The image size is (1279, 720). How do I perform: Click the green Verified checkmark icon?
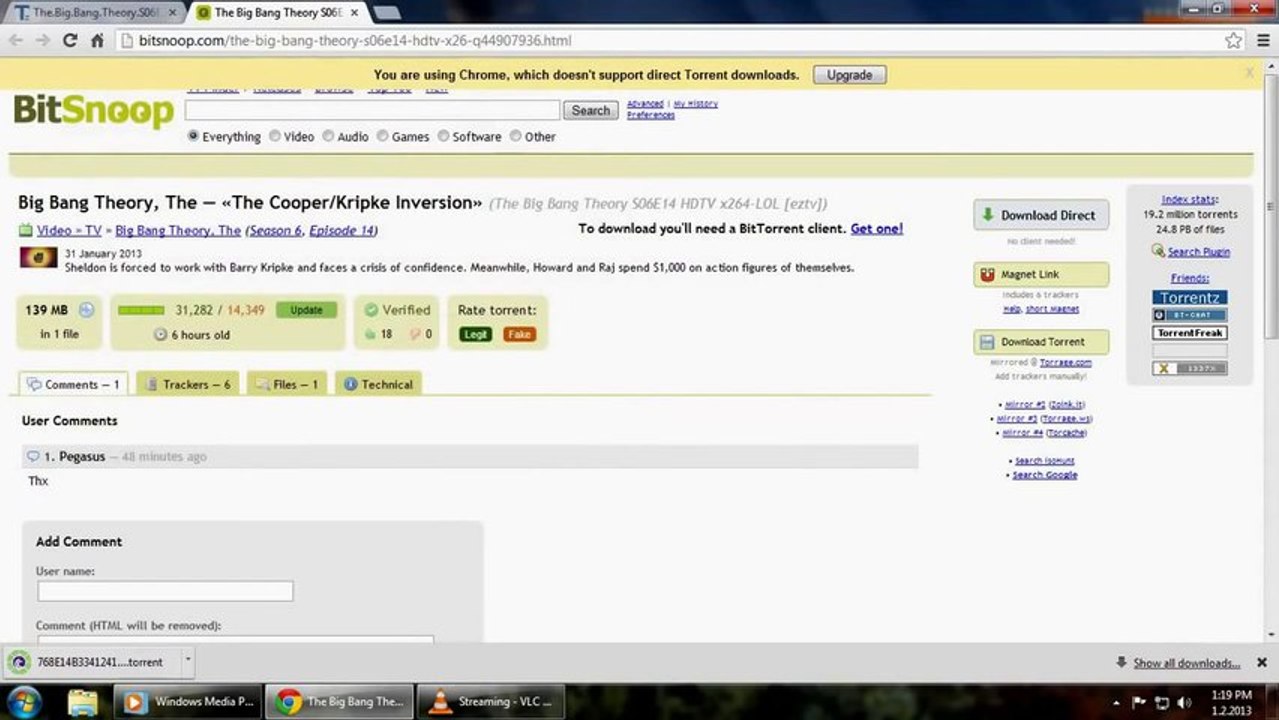point(371,310)
